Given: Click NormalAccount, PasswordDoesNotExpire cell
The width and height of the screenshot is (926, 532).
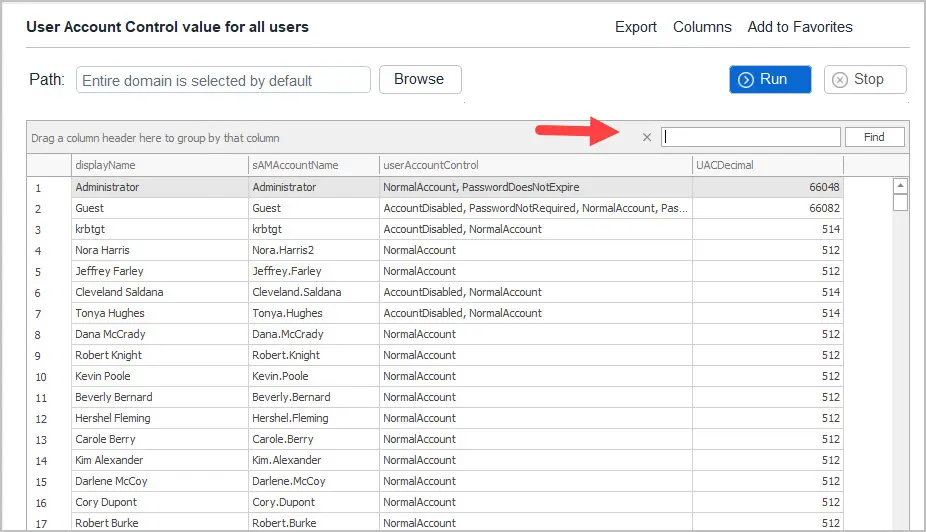Looking at the screenshot, I should [536, 187].
